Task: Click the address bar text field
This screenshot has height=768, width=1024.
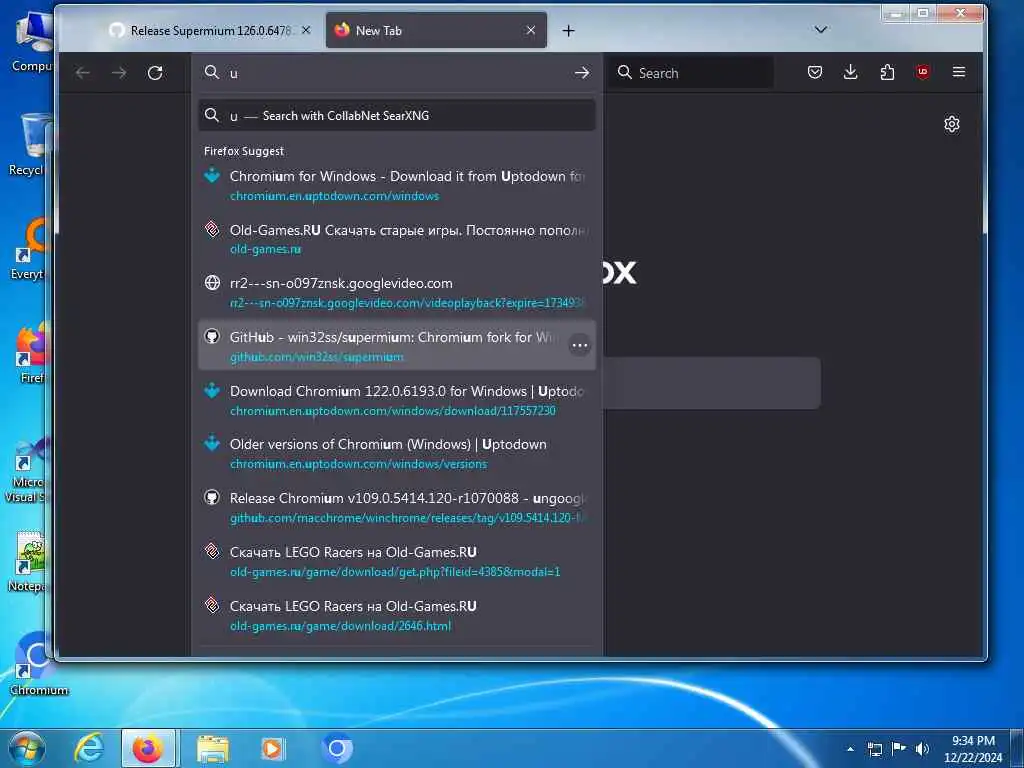Action: tap(398, 72)
